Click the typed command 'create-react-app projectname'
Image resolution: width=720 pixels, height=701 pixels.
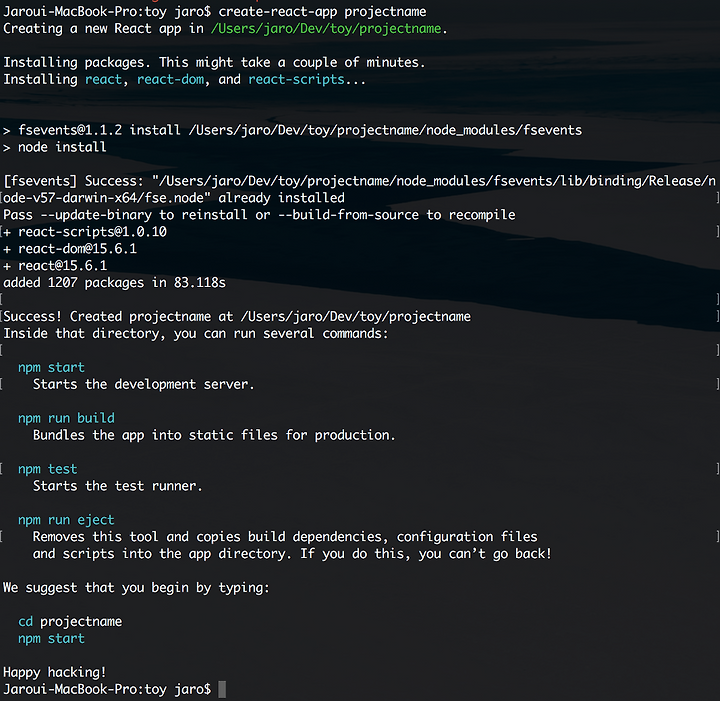tap(322, 11)
